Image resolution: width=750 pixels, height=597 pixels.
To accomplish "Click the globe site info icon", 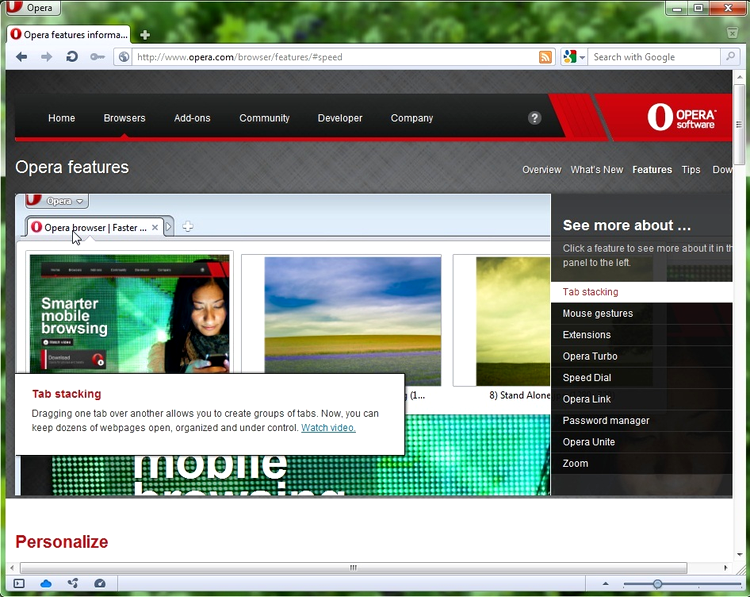I will coord(124,57).
